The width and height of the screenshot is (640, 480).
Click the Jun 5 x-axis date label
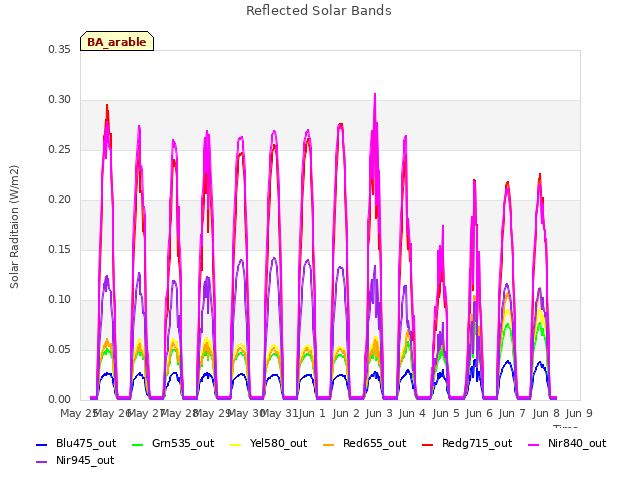tap(446, 413)
